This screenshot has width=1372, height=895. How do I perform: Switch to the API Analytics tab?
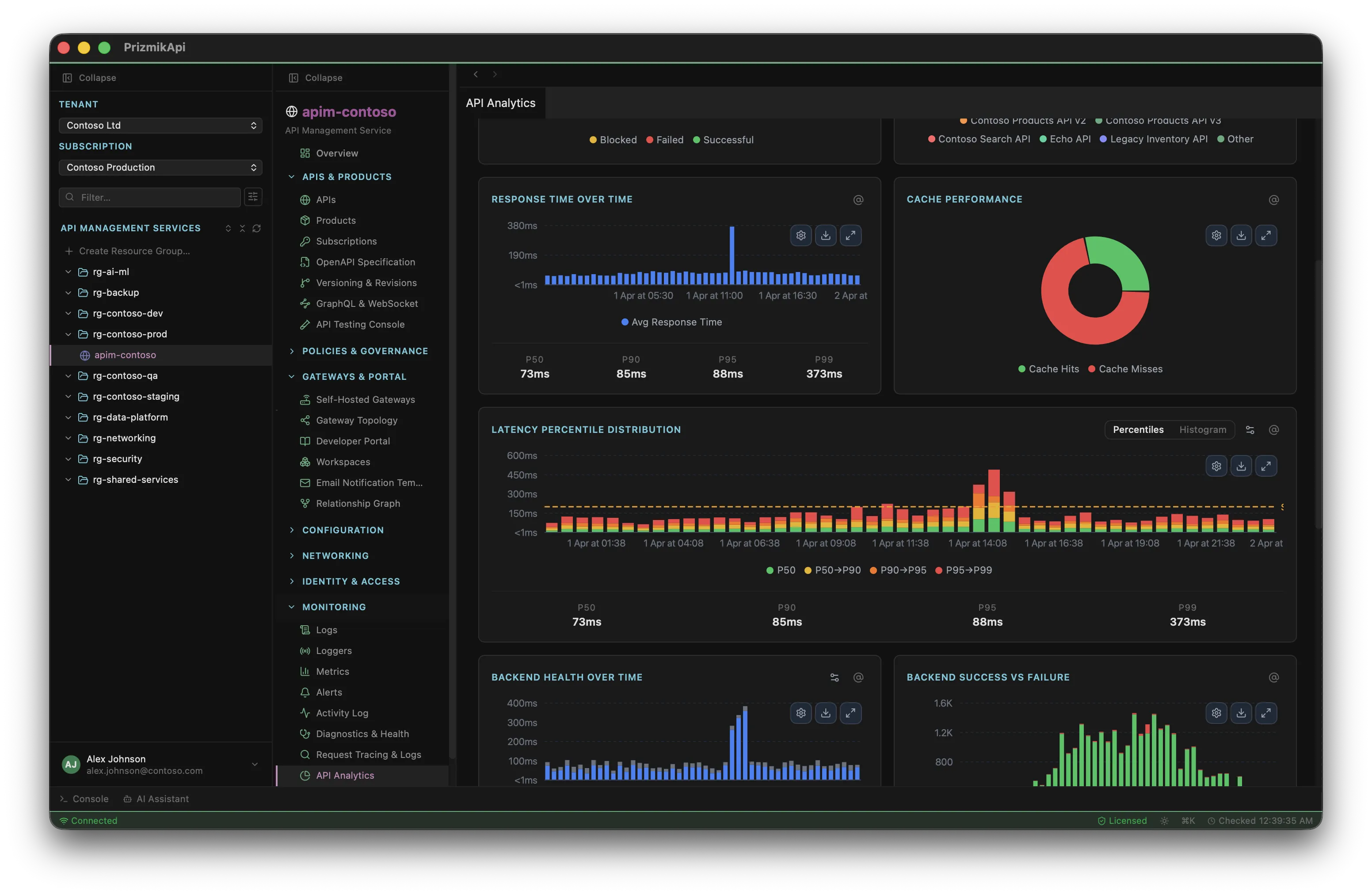[500, 103]
